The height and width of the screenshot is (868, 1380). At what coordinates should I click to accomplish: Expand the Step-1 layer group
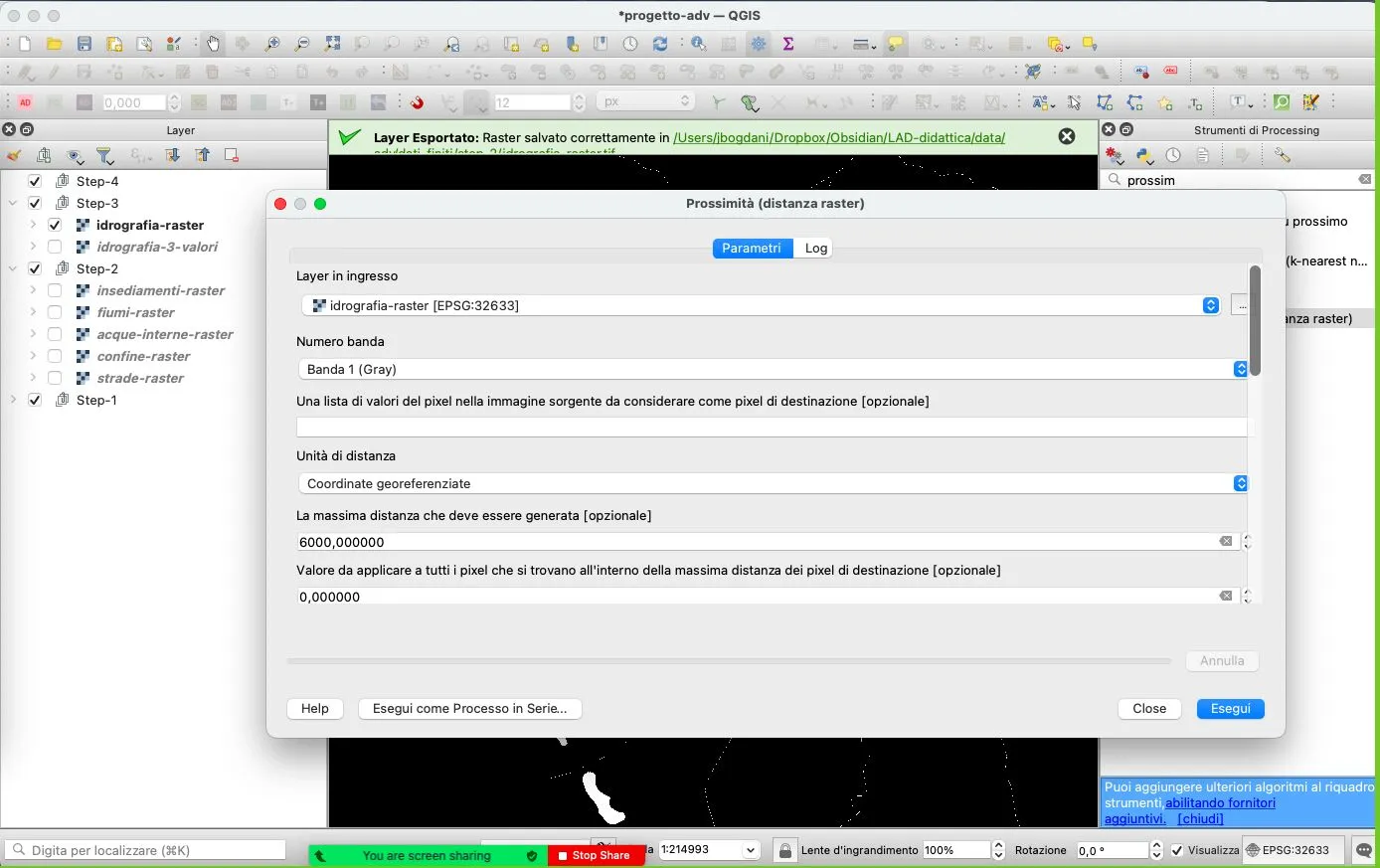(x=13, y=401)
